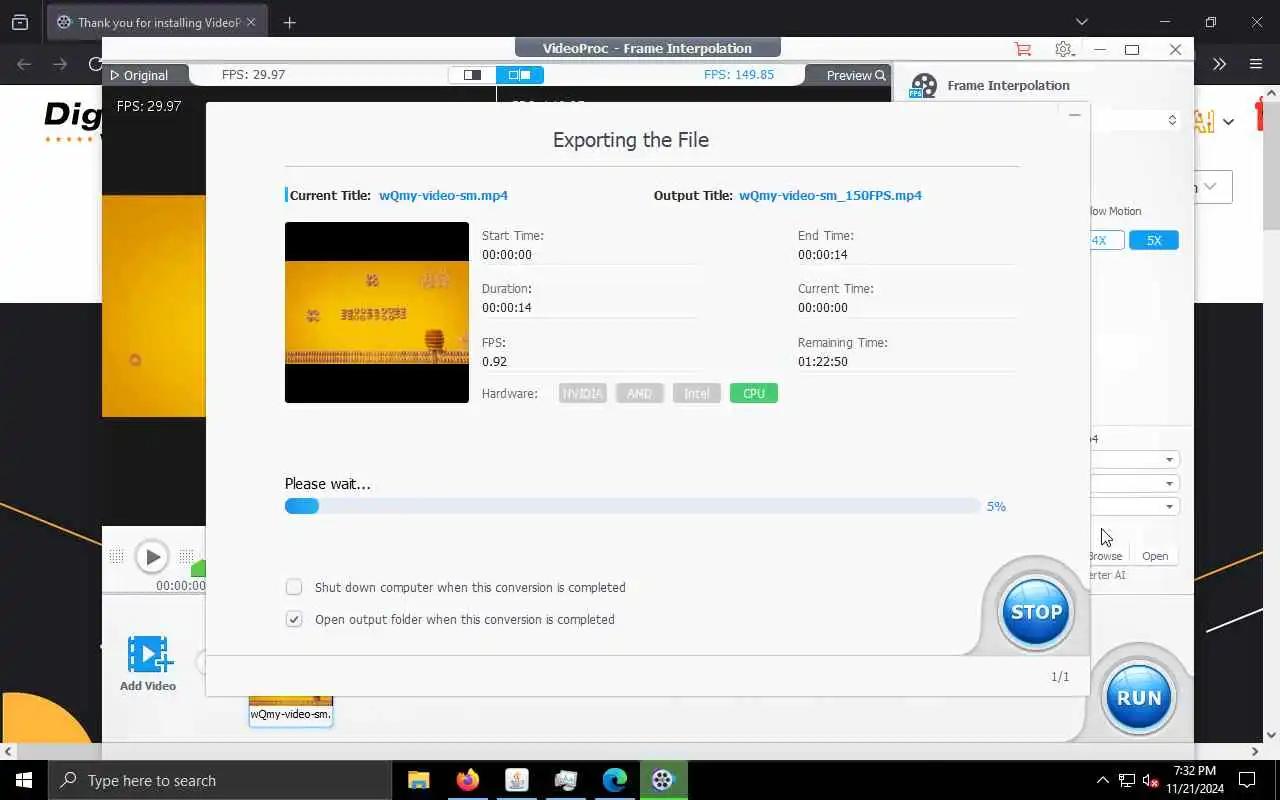Switch to single-pane view mode
Image resolution: width=1280 pixels, height=800 pixels.
pyautogui.click(x=472, y=75)
